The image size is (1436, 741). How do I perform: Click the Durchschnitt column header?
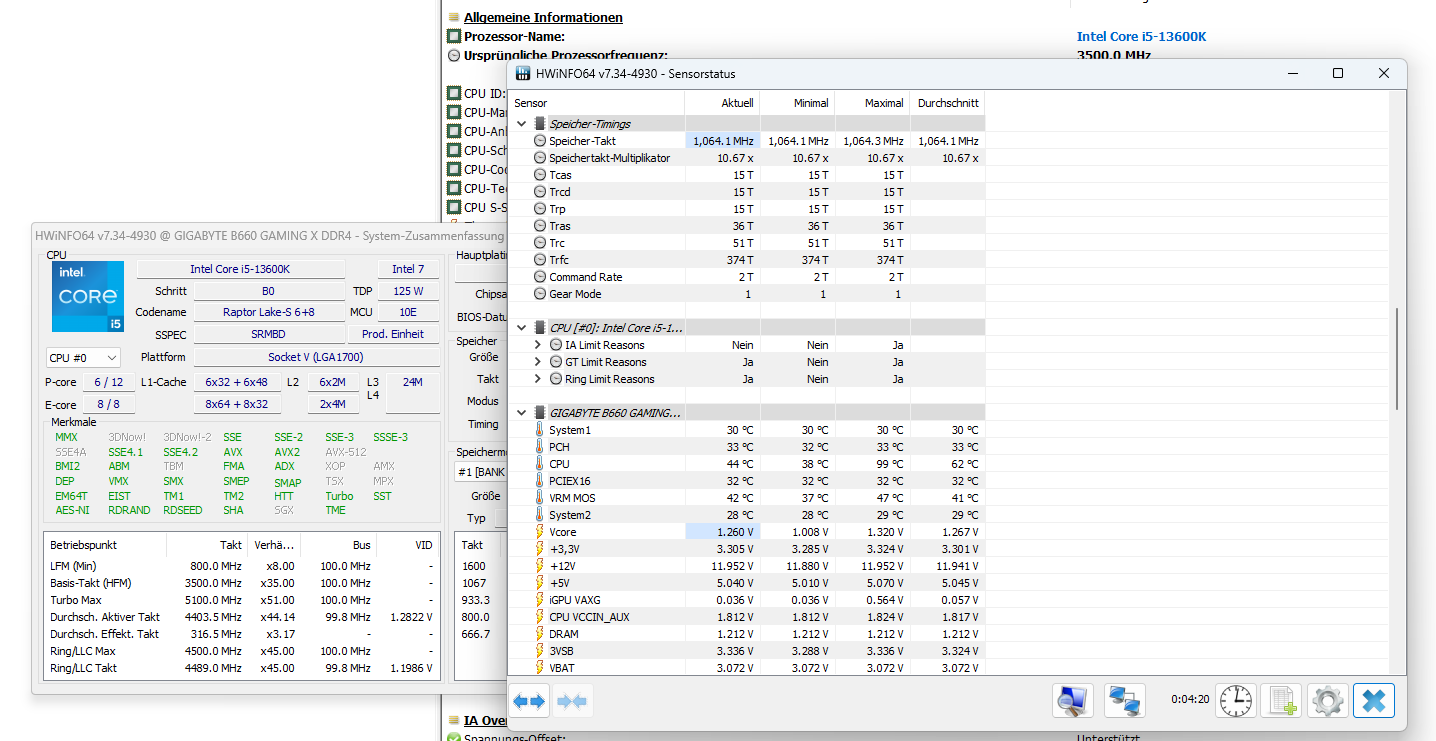click(947, 103)
